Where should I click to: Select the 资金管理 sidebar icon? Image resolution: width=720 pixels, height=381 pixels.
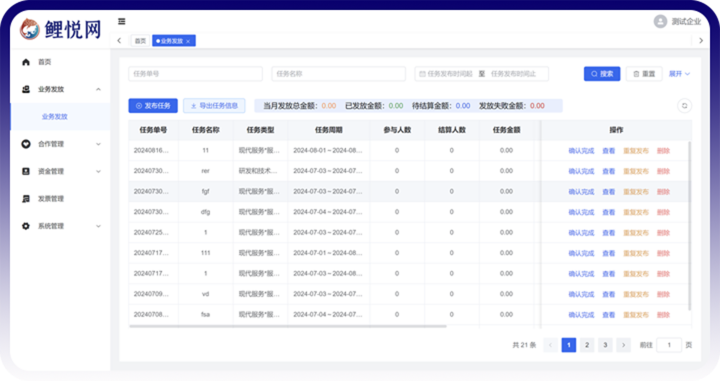(26, 171)
